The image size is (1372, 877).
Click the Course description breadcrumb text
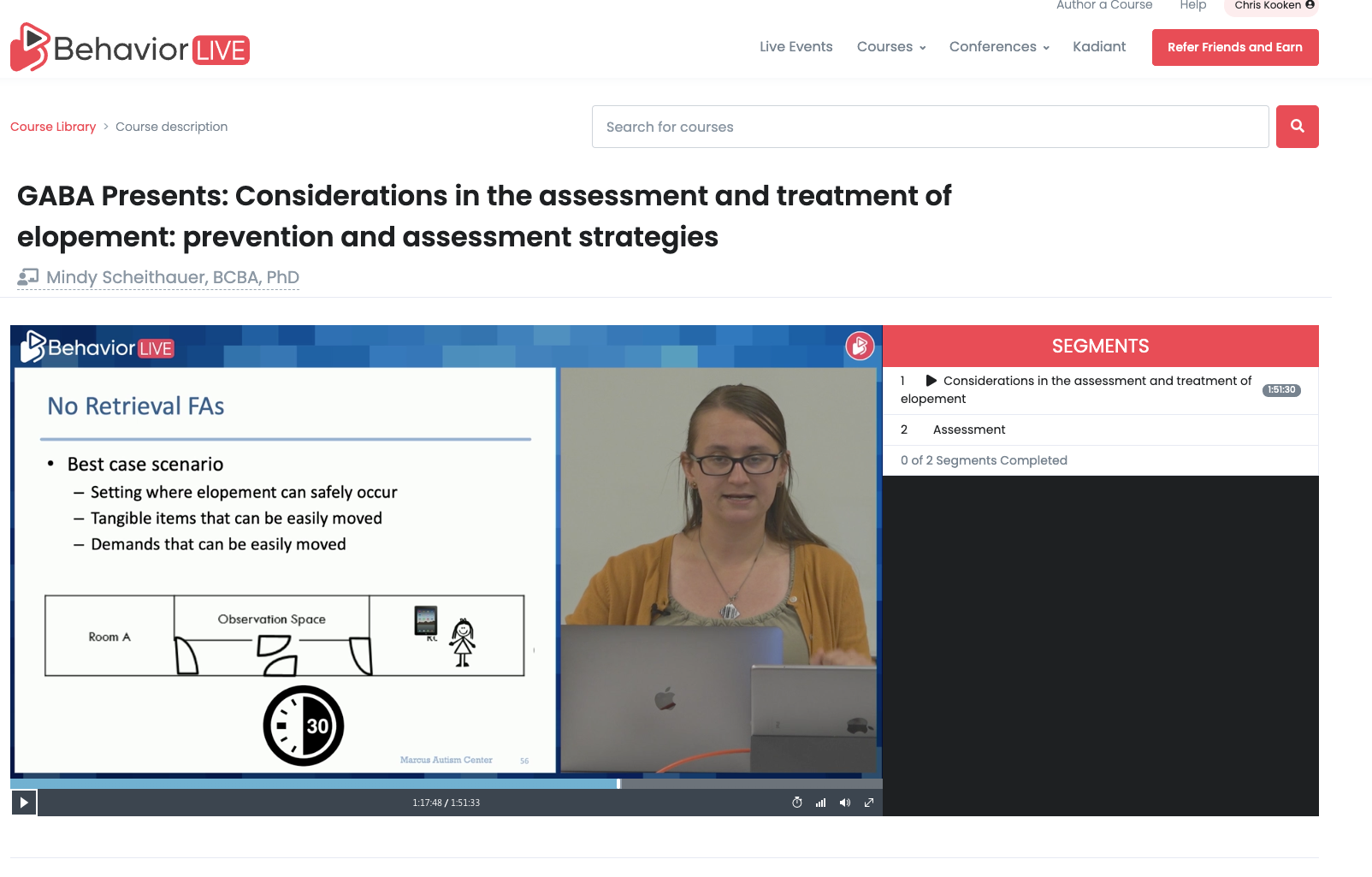pyautogui.click(x=171, y=127)
